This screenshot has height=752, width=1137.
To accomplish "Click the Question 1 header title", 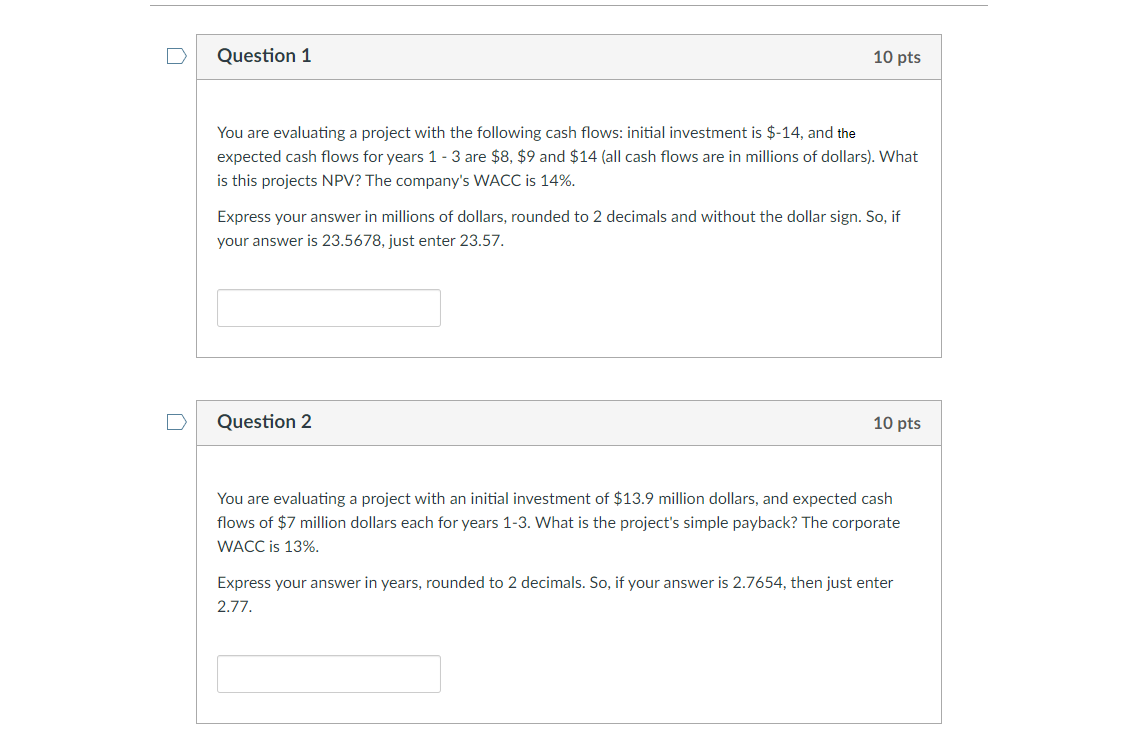I will tap(264, 56).
